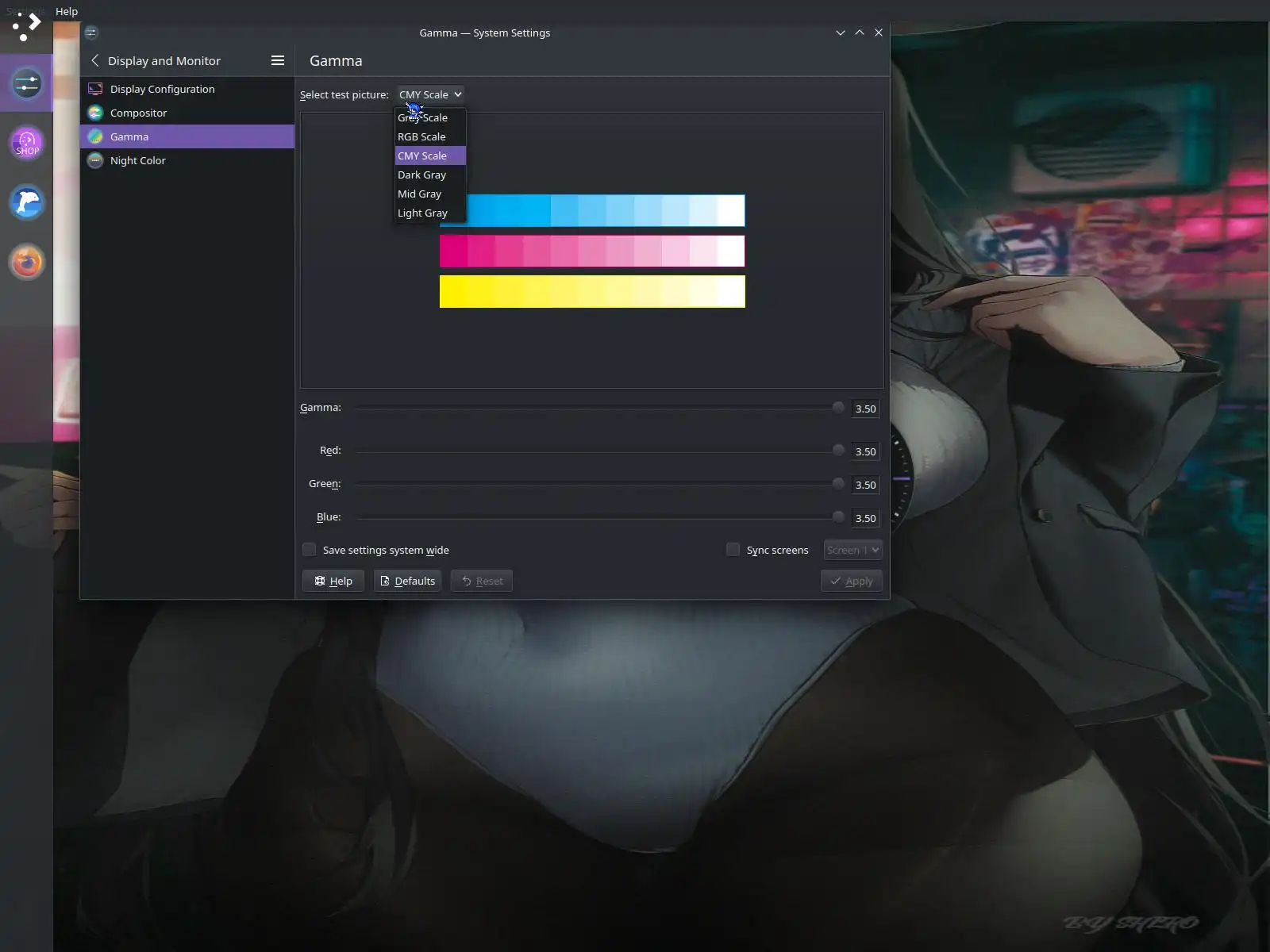The width and height of the screenshot is (1270, 952).
Task: Open the Compositor settings page
Action: [187, 113]
